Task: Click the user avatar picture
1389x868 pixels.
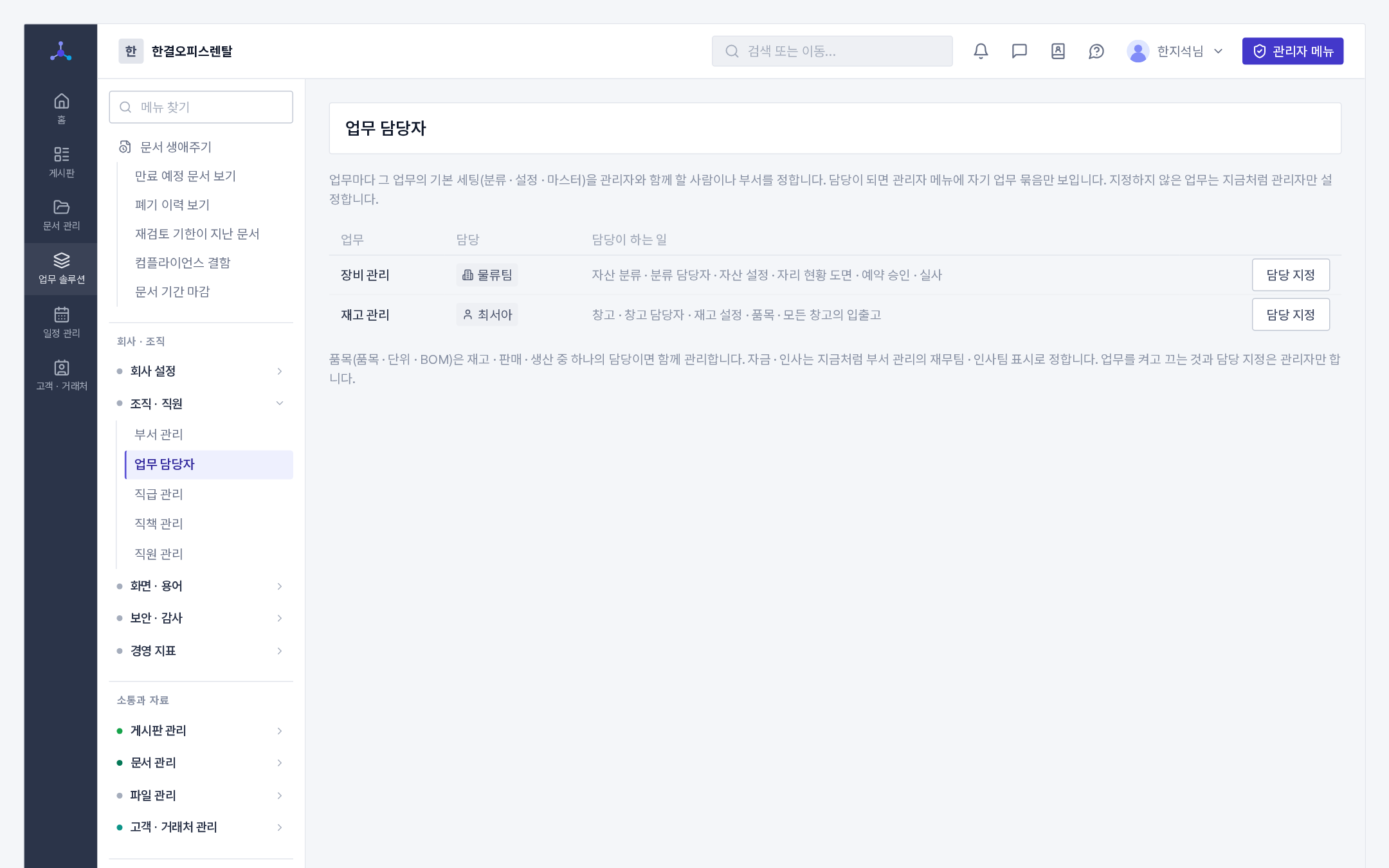Action: coord(1138,51)
